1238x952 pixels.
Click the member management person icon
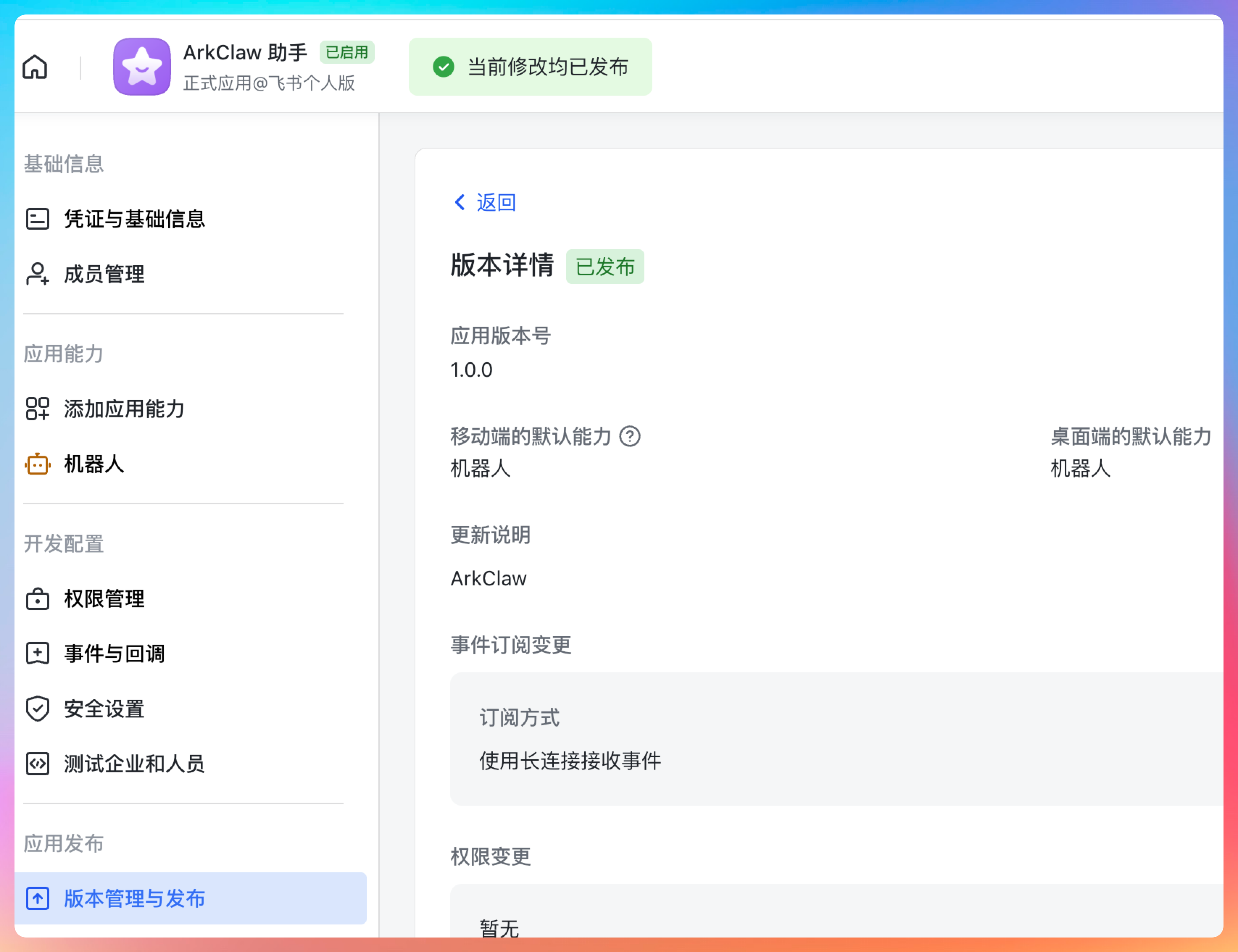[37, 274]
